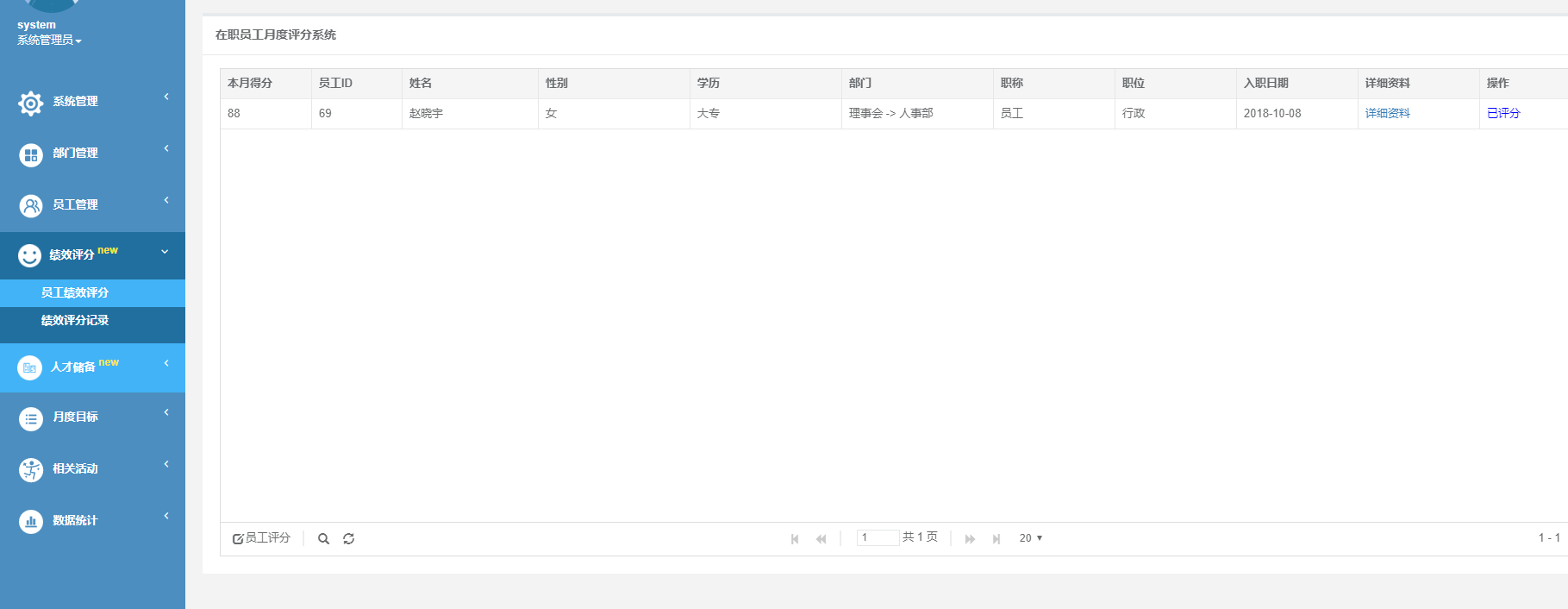Click the 相关活动 running figure icon
The image size is (1568, 609).
click(x=31, y=470)
